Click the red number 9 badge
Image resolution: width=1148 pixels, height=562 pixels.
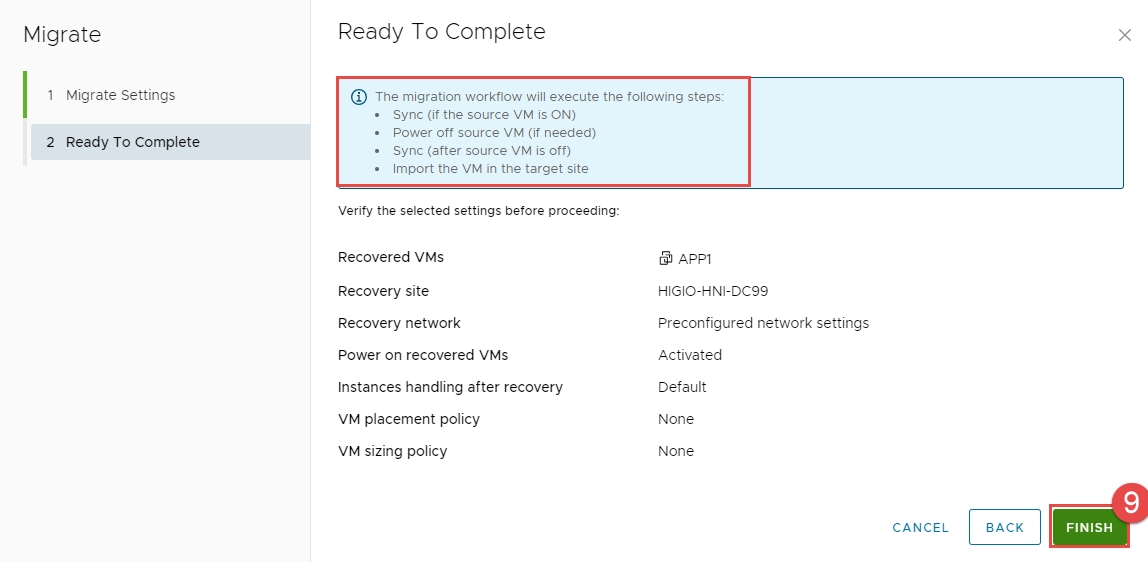pyautogui.click(x=1131, y=502)
